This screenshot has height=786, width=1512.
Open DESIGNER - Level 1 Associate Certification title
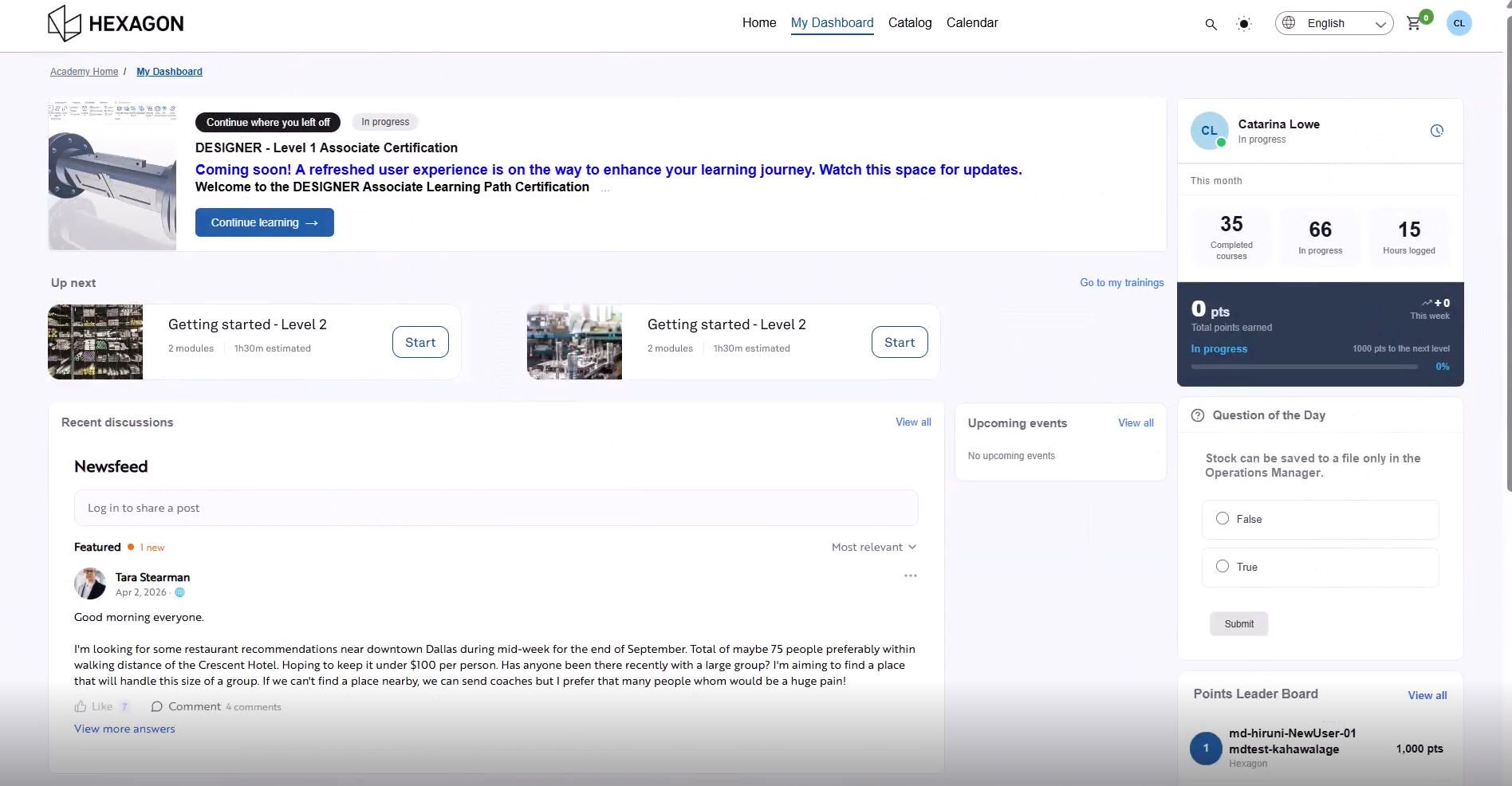point(326,147)
